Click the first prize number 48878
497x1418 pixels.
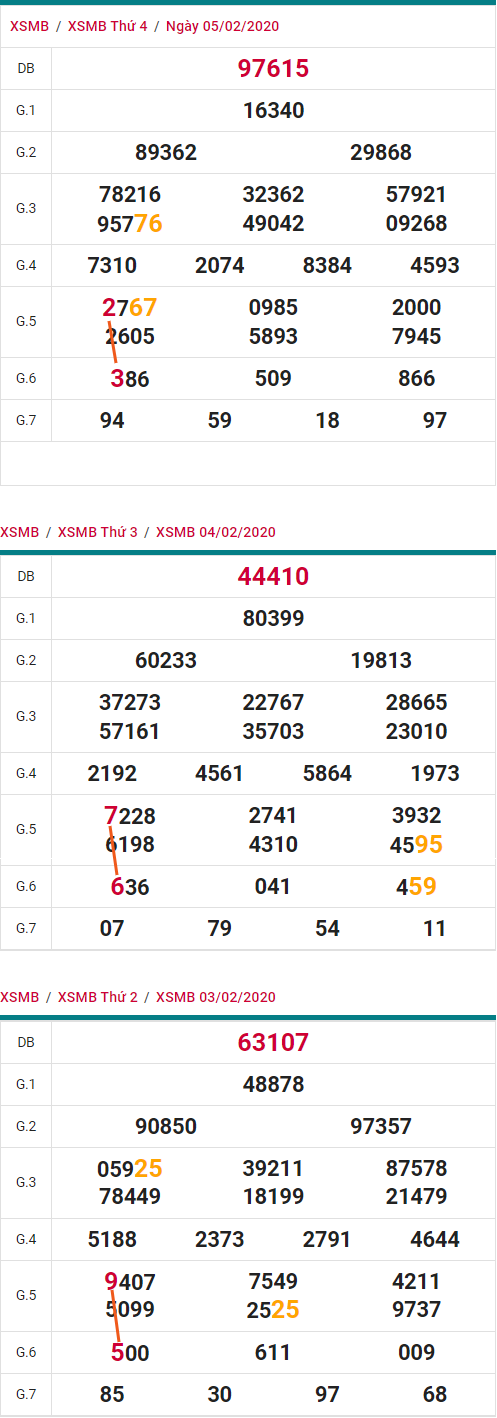pos(273,1084)
